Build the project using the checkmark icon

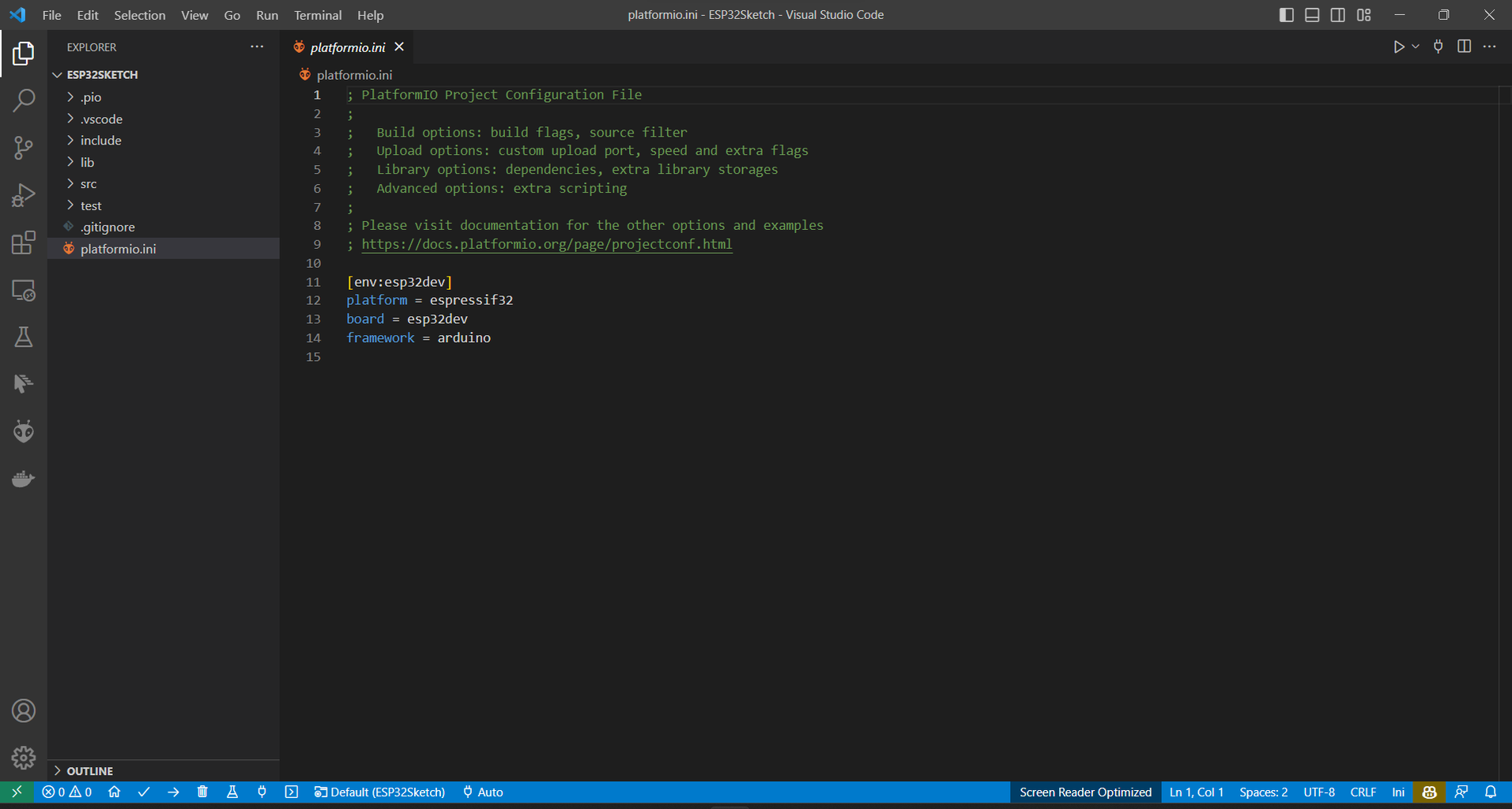click(x=144, y=792)
